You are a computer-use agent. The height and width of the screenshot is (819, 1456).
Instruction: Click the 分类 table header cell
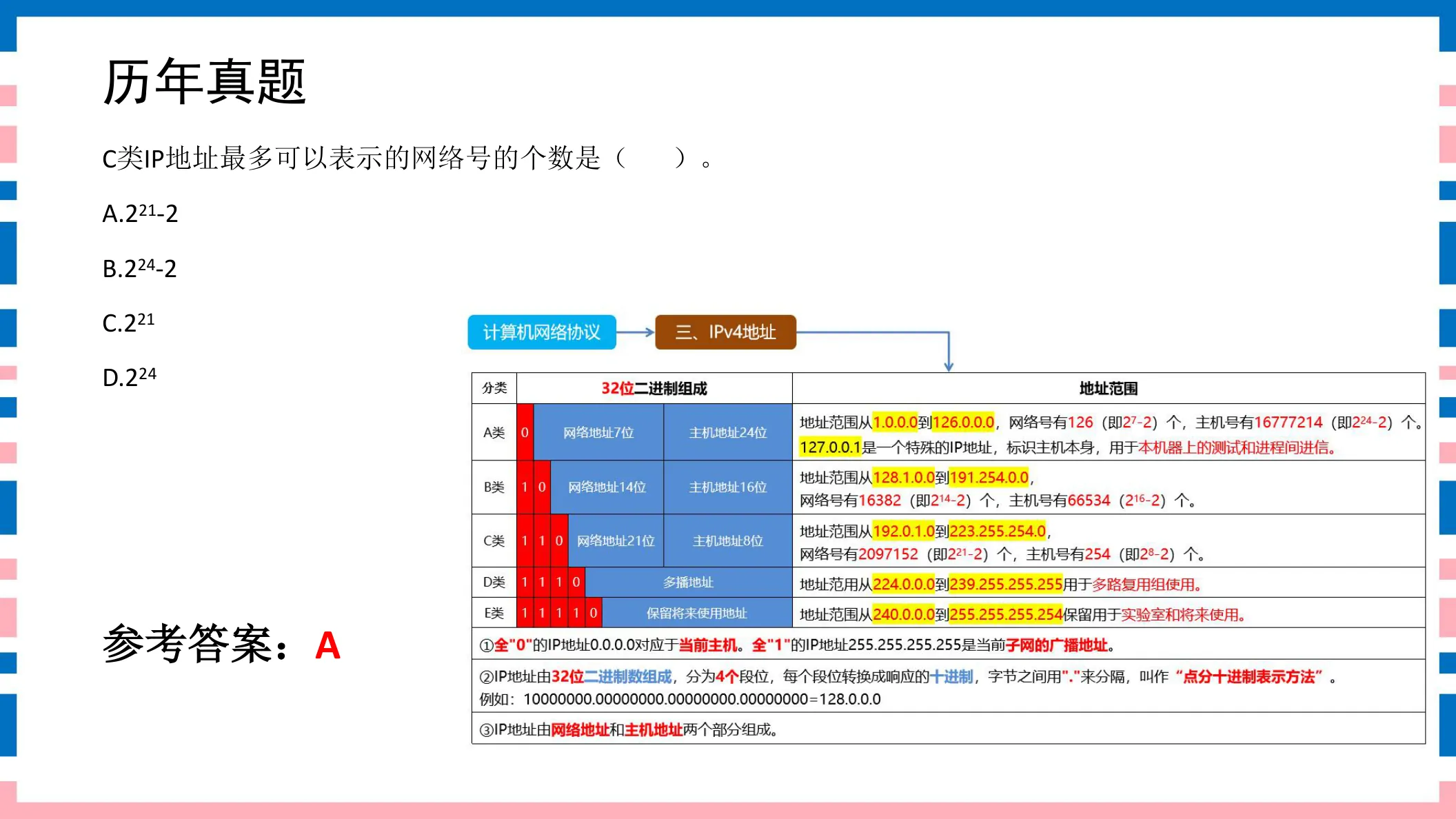(494, 388)
